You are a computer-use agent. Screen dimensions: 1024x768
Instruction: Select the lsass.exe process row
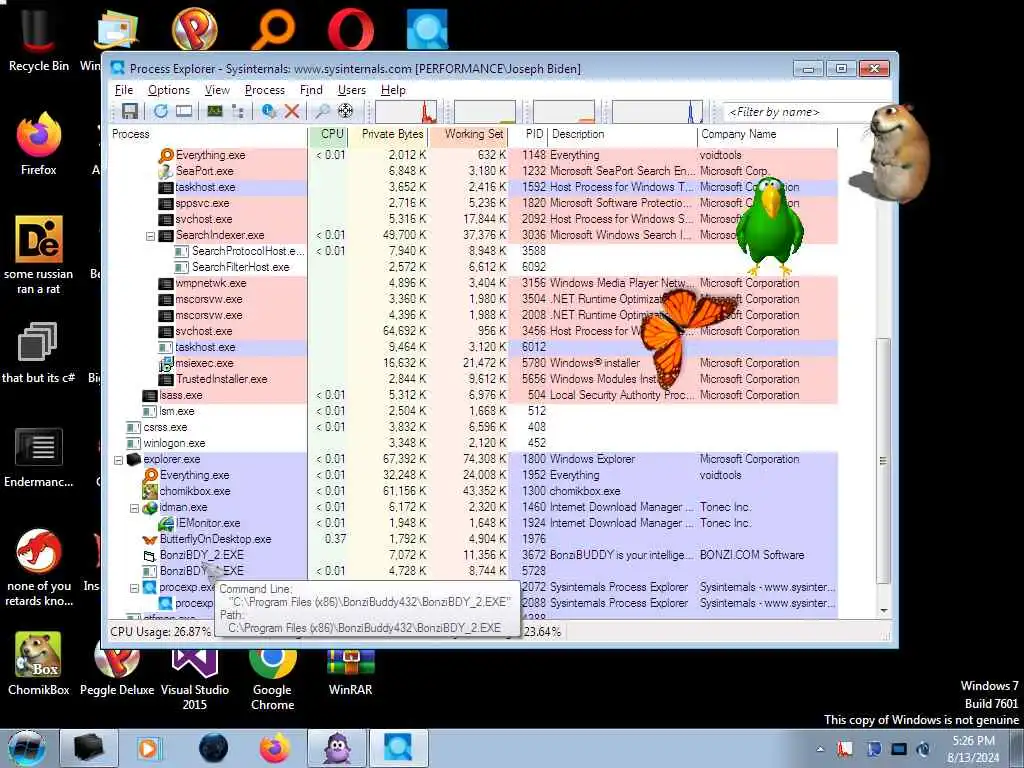[x=473, y=396]
